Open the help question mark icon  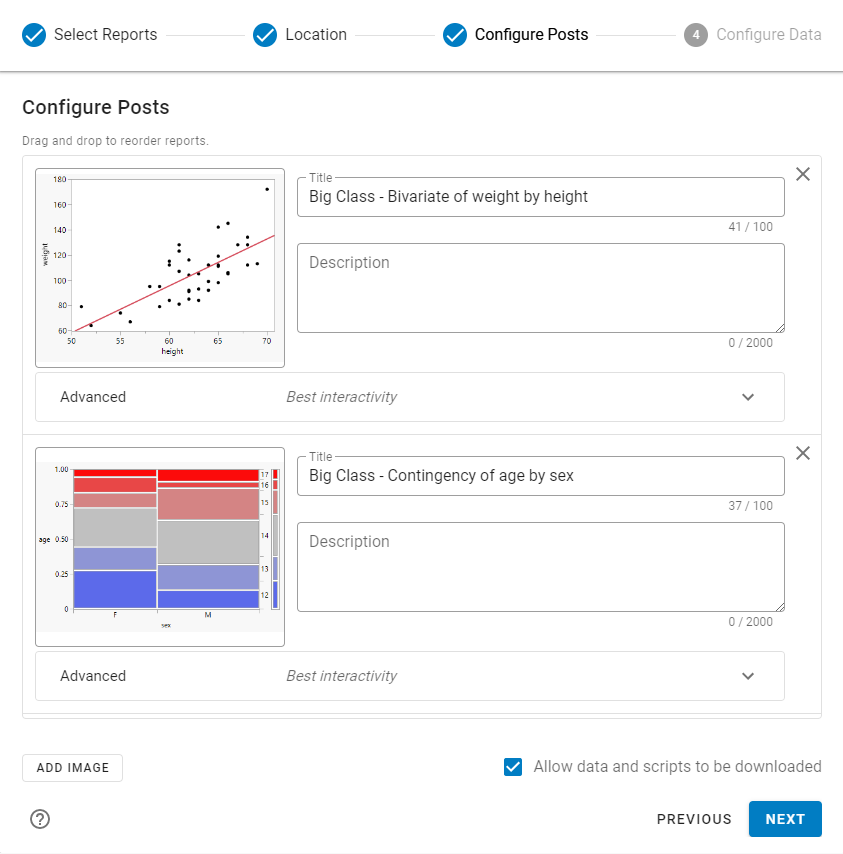pos(40,819)
